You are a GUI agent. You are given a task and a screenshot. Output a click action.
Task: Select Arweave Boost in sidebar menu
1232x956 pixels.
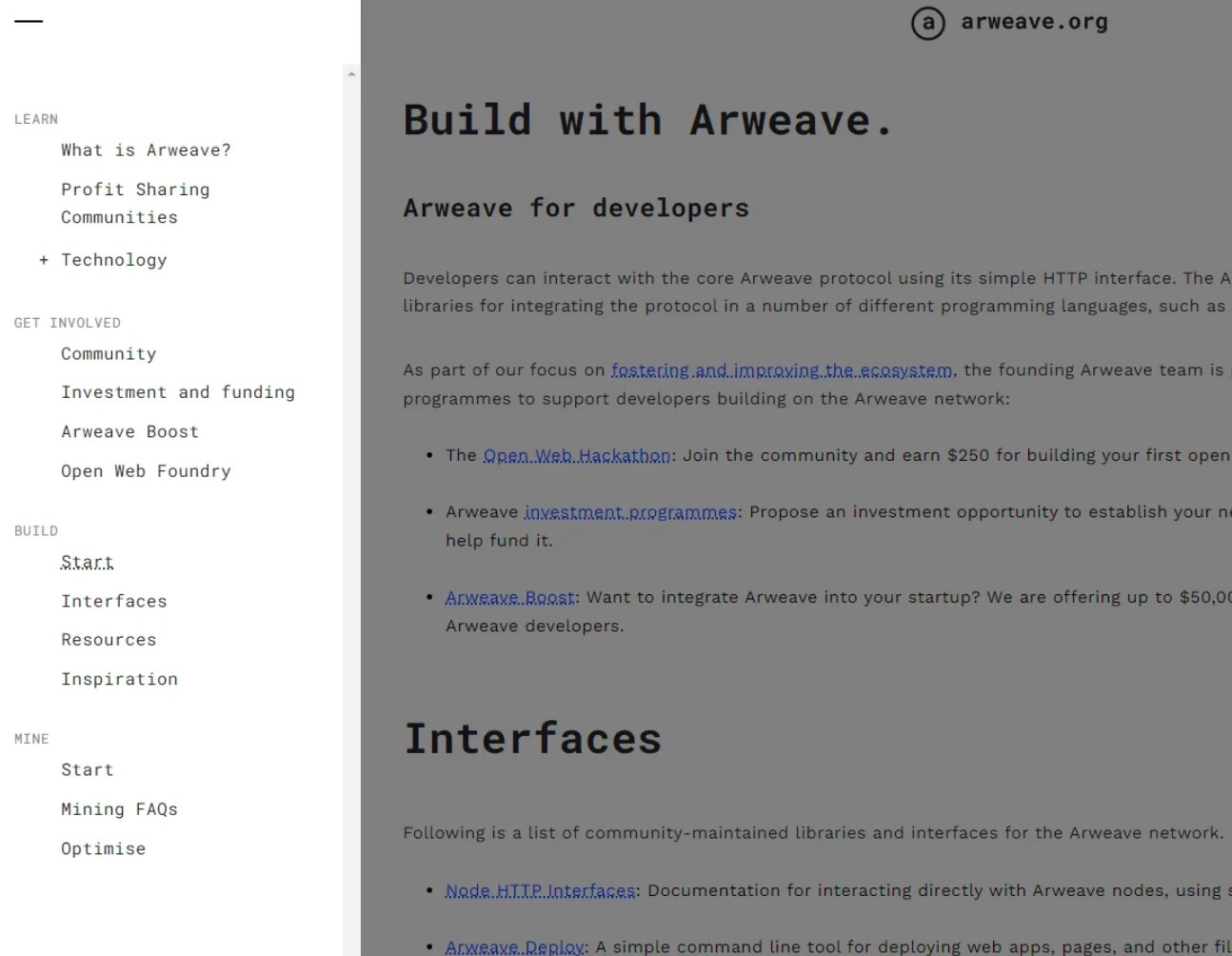coord(130,431)
